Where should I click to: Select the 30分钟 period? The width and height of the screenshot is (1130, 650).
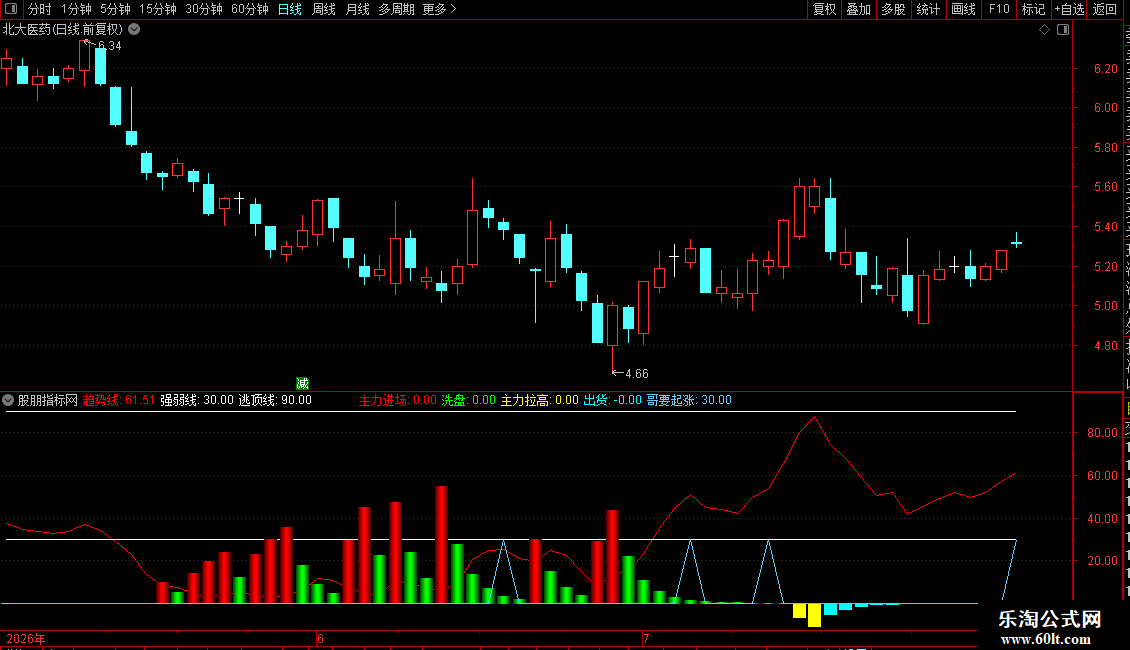pos(204,9)
